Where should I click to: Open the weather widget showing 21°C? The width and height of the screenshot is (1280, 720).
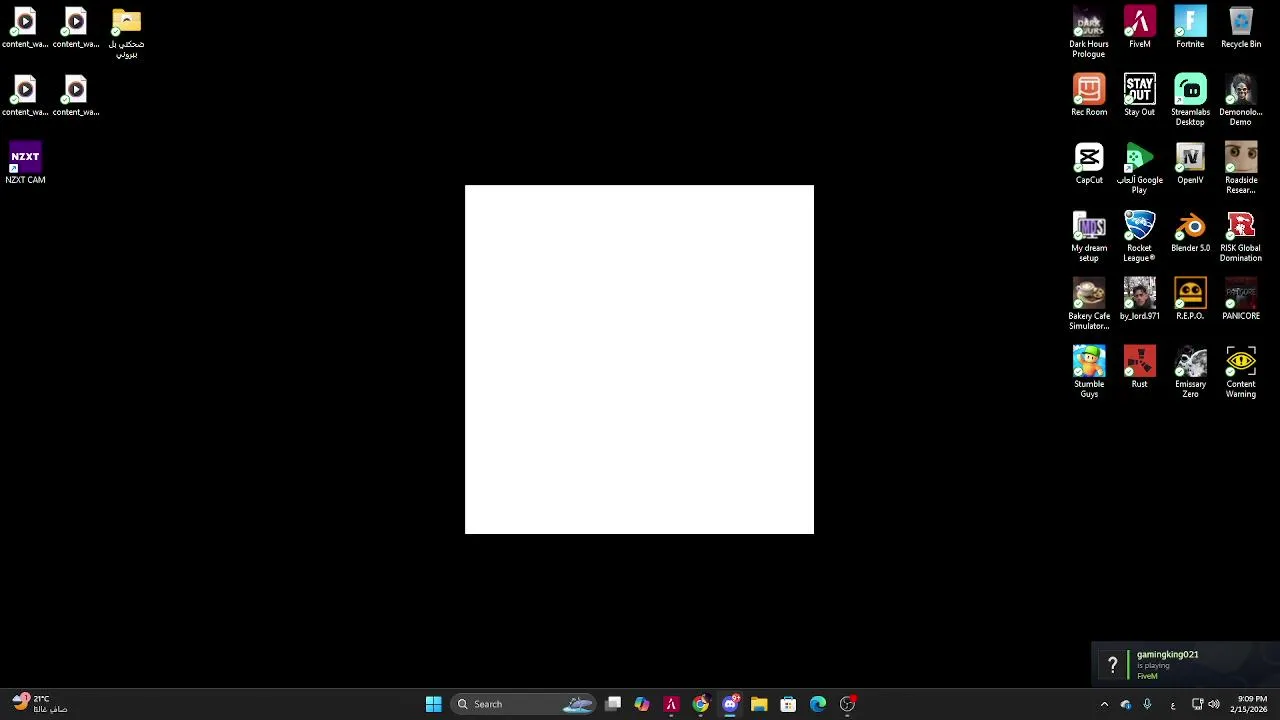pos(40,704)
